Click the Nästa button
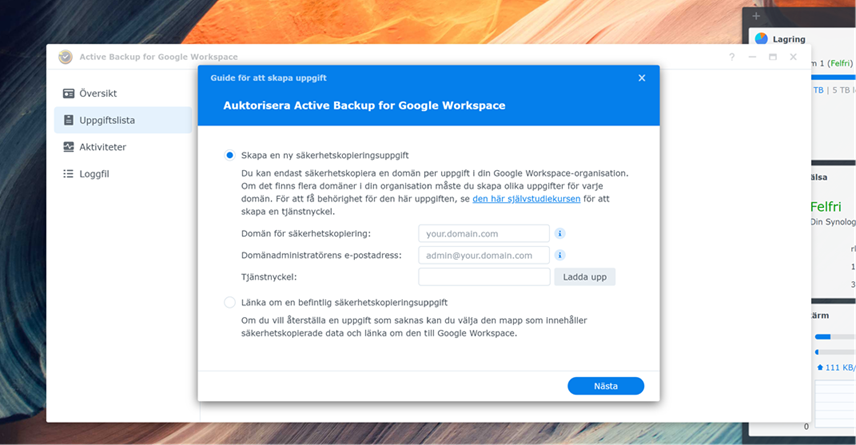The width and height of the screenshot is (856, 445). (606, 386)
